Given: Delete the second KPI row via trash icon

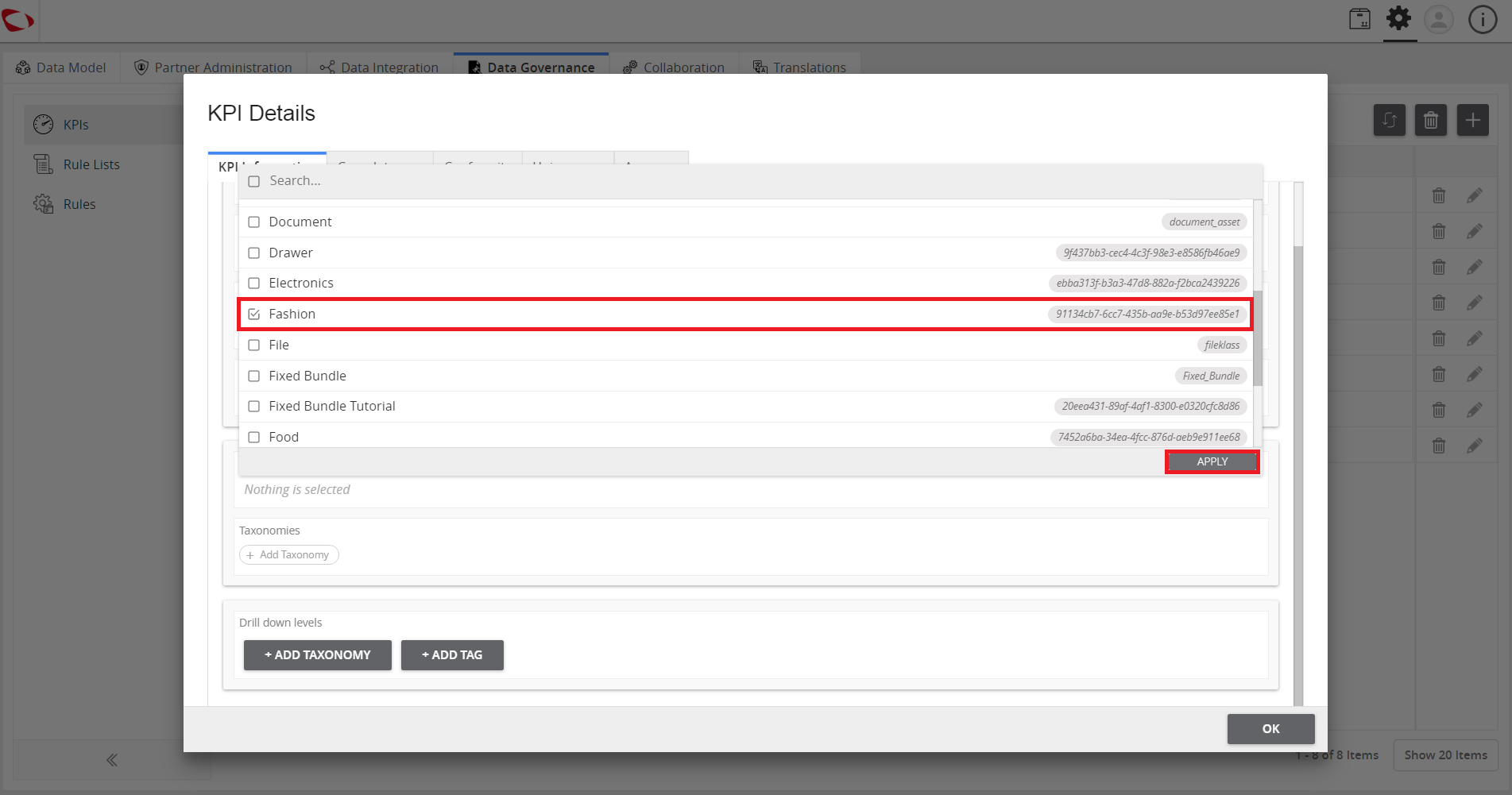Looking at the screenshot, I should click(x=1439, y=231).
